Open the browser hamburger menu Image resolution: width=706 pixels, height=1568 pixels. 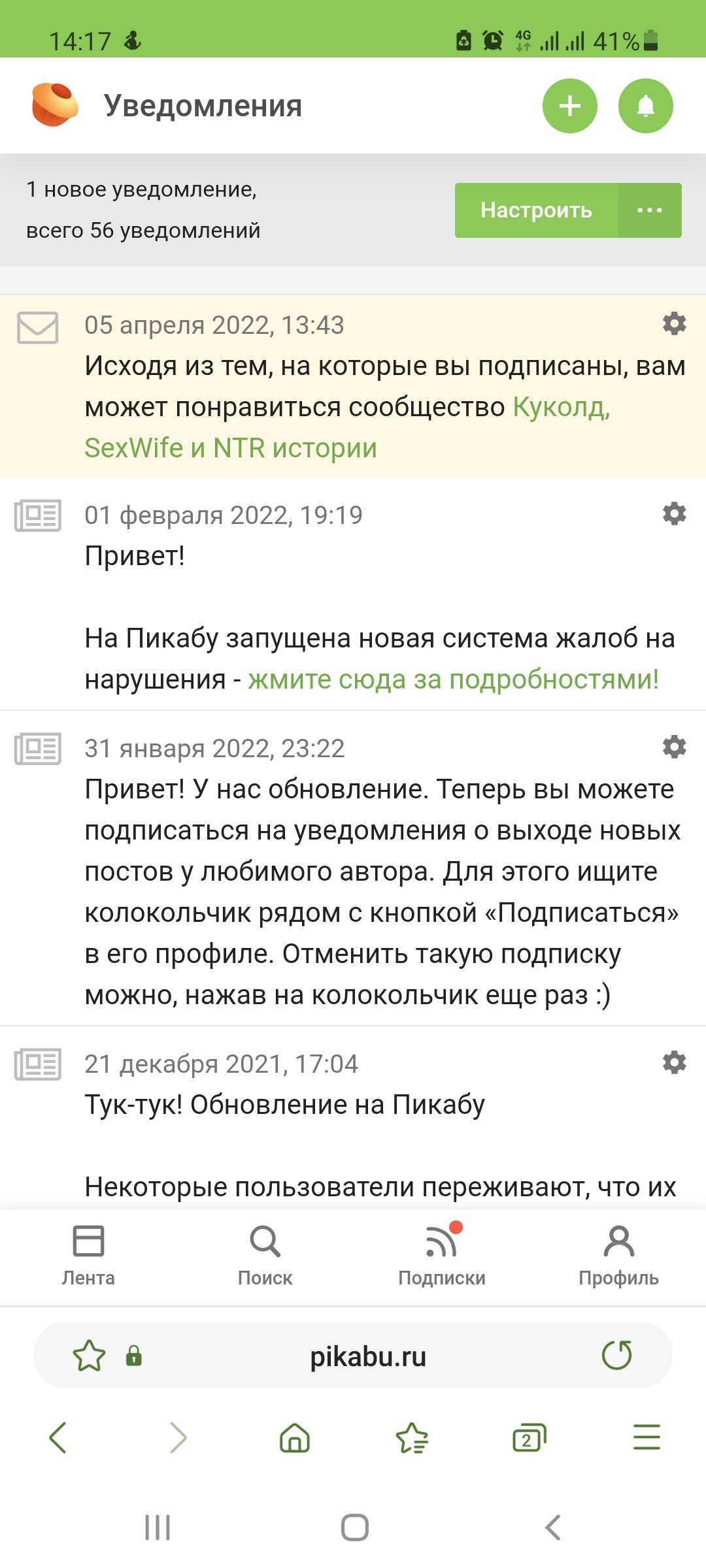click(647, 1438)
